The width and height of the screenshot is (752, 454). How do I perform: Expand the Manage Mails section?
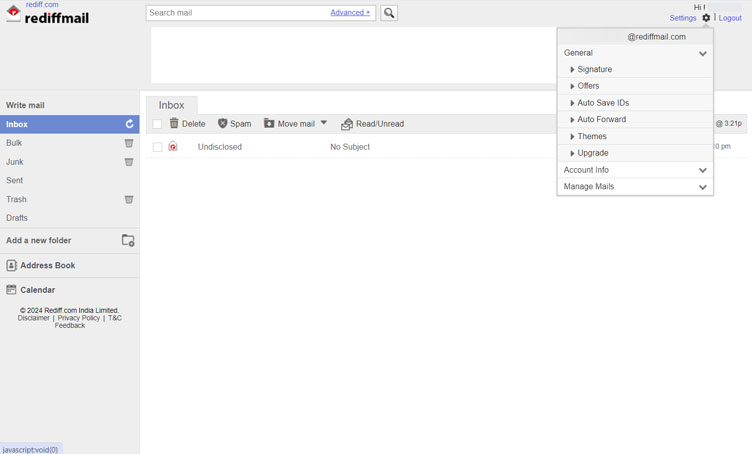tap(702, 187)
